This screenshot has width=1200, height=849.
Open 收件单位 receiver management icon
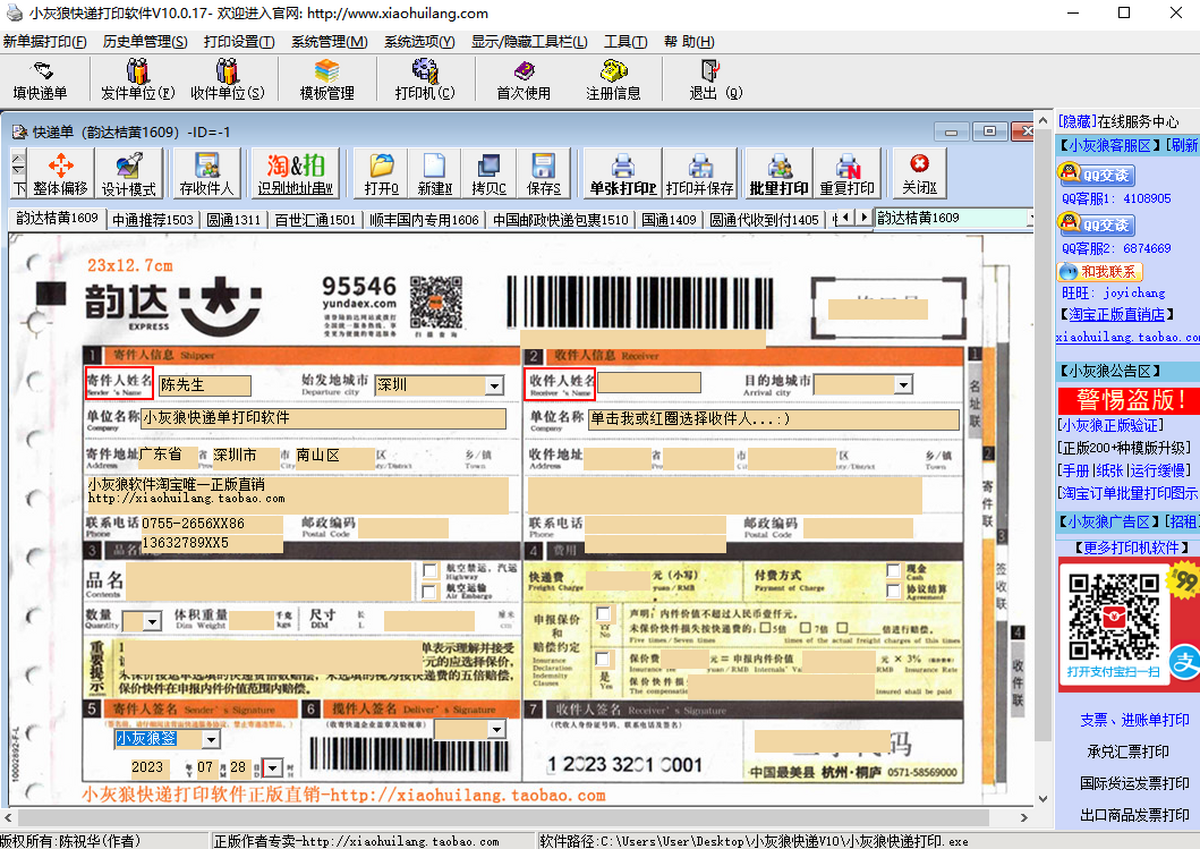tap(227, 80)
